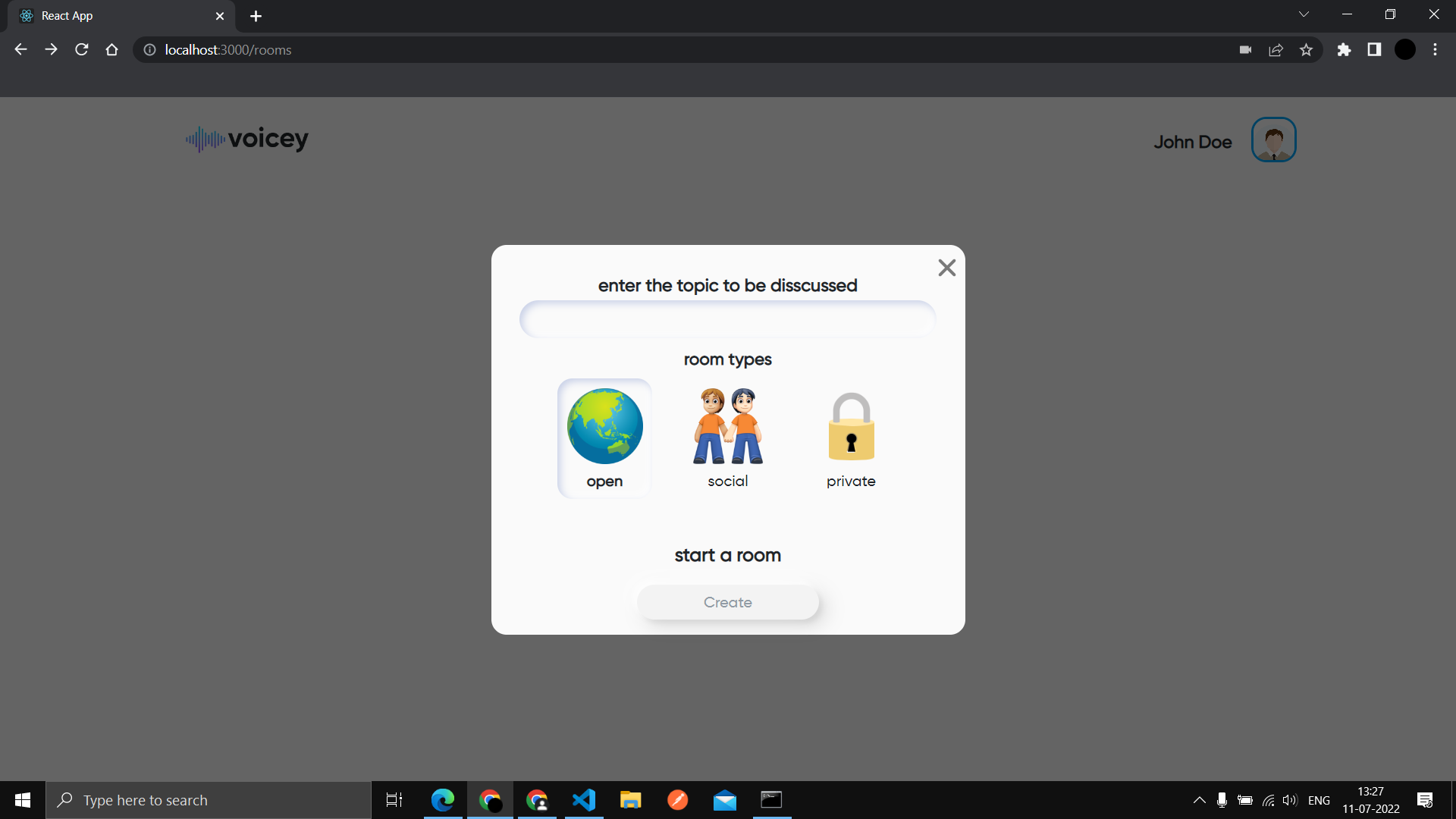Viewport: 1456px width, 819px height.
Task: Click the share page icon
Action: [x=1276, y=50]
